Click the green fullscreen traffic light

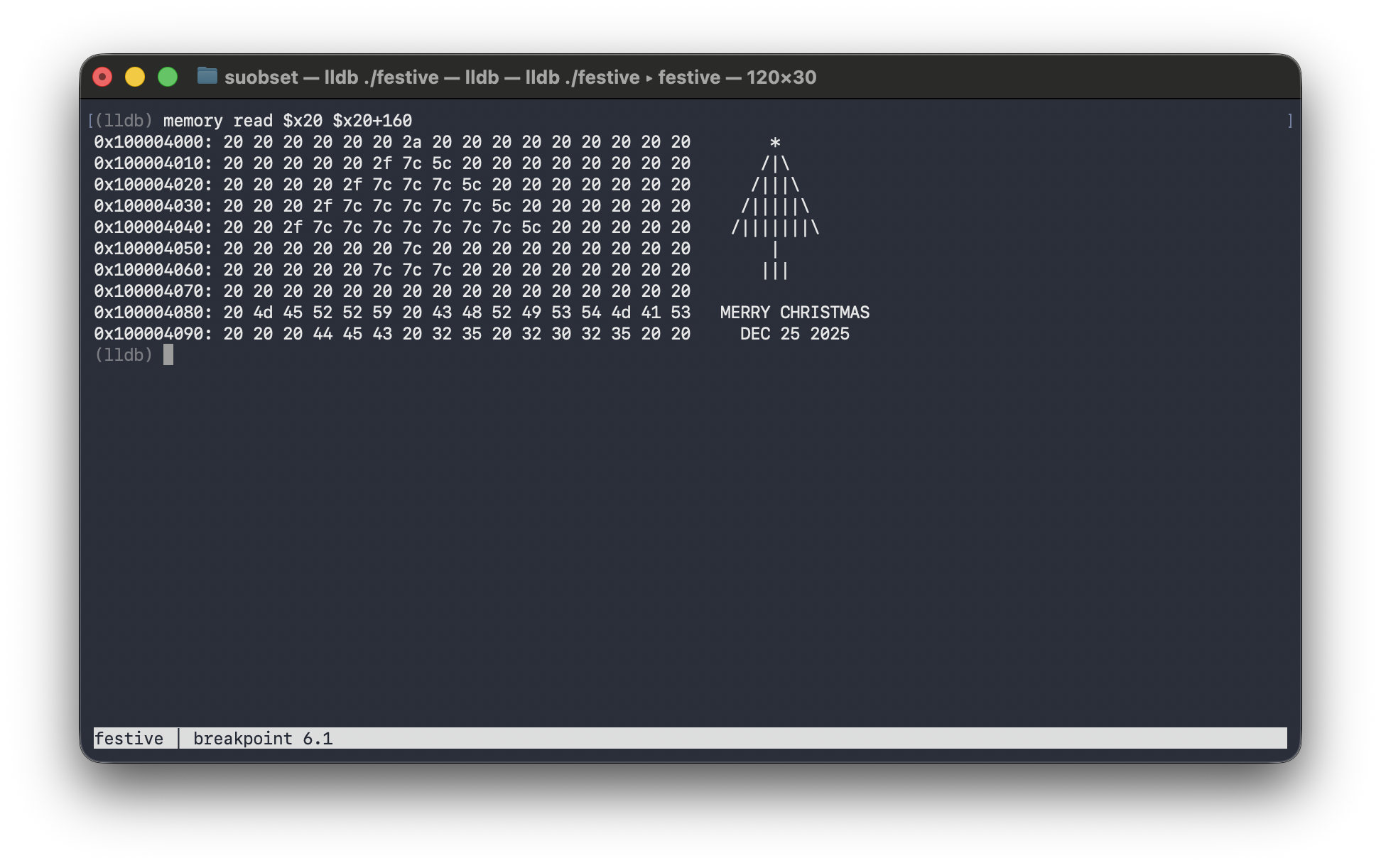point(166,75)
